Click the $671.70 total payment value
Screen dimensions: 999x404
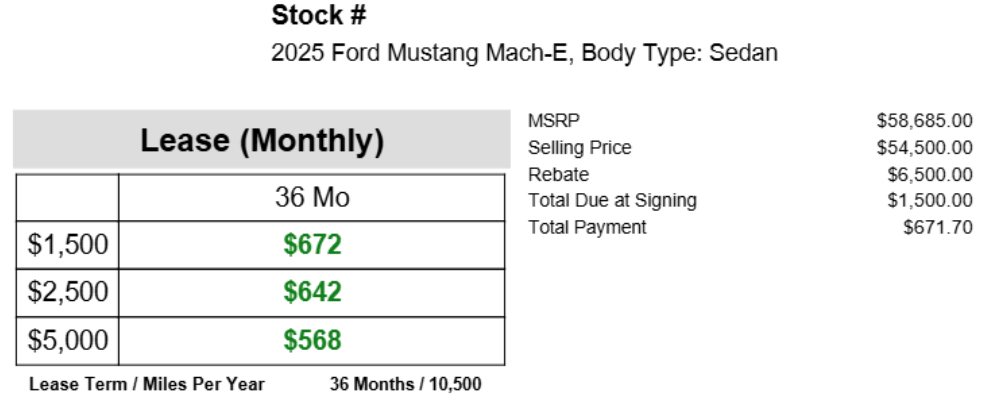coord(938,227)
